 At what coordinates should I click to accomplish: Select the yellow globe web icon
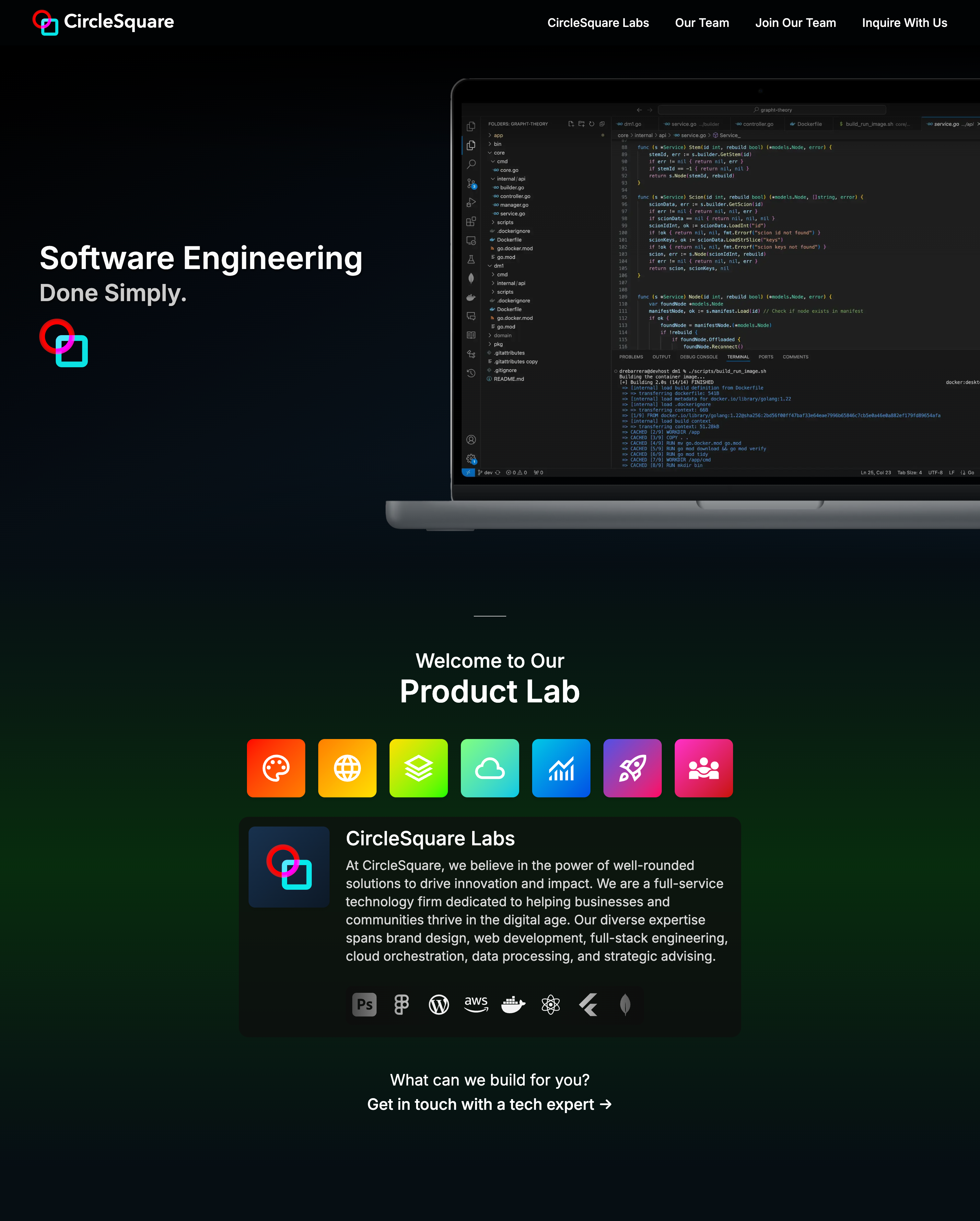click(347, 768)
